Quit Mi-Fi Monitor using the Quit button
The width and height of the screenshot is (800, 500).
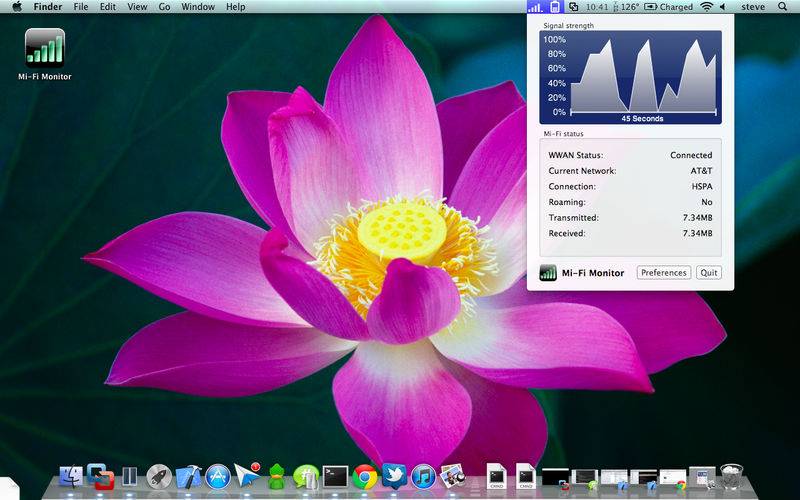(709, 273)
